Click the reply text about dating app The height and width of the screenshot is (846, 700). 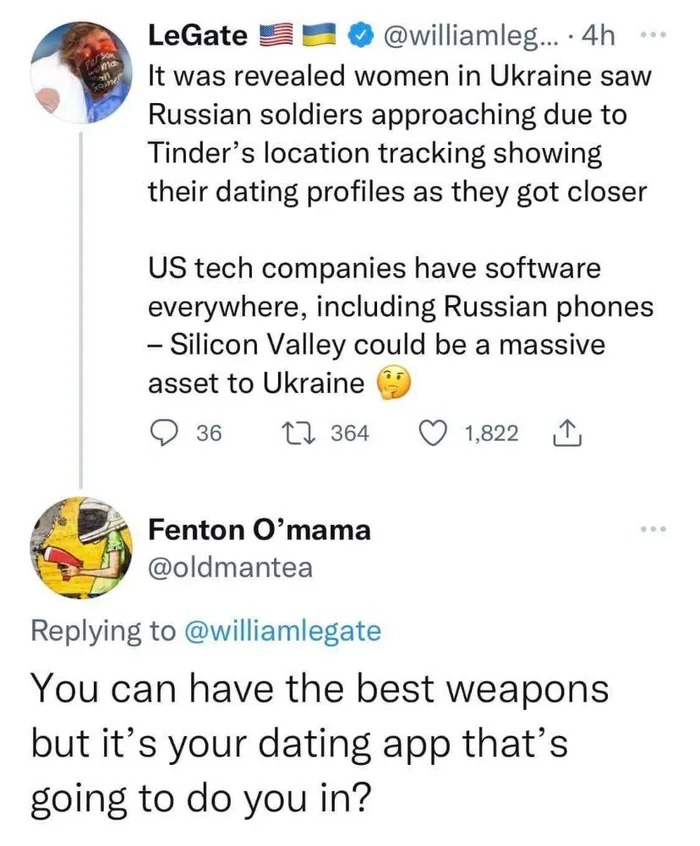[320, 743]
